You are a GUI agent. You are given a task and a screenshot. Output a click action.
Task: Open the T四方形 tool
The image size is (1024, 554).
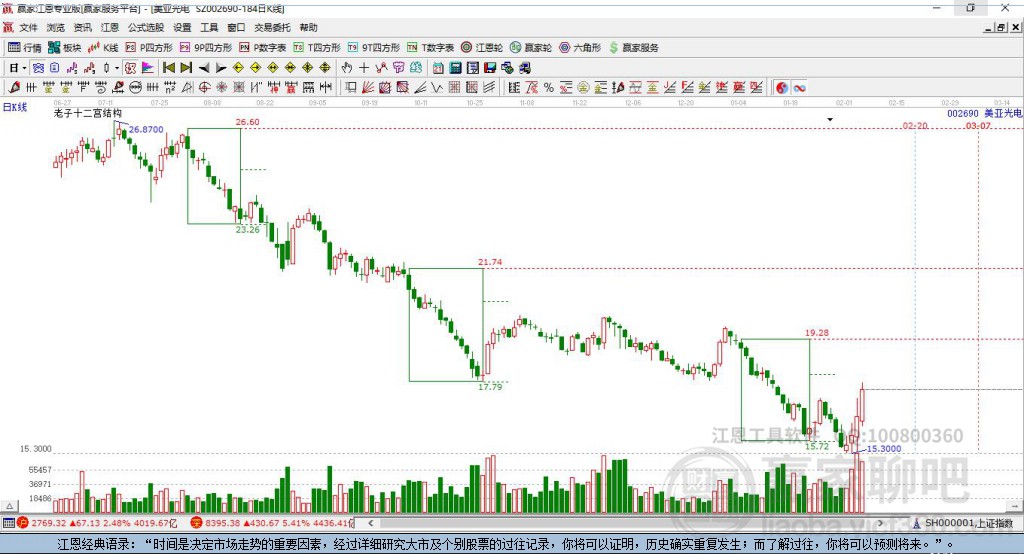[x=317, y=48]
